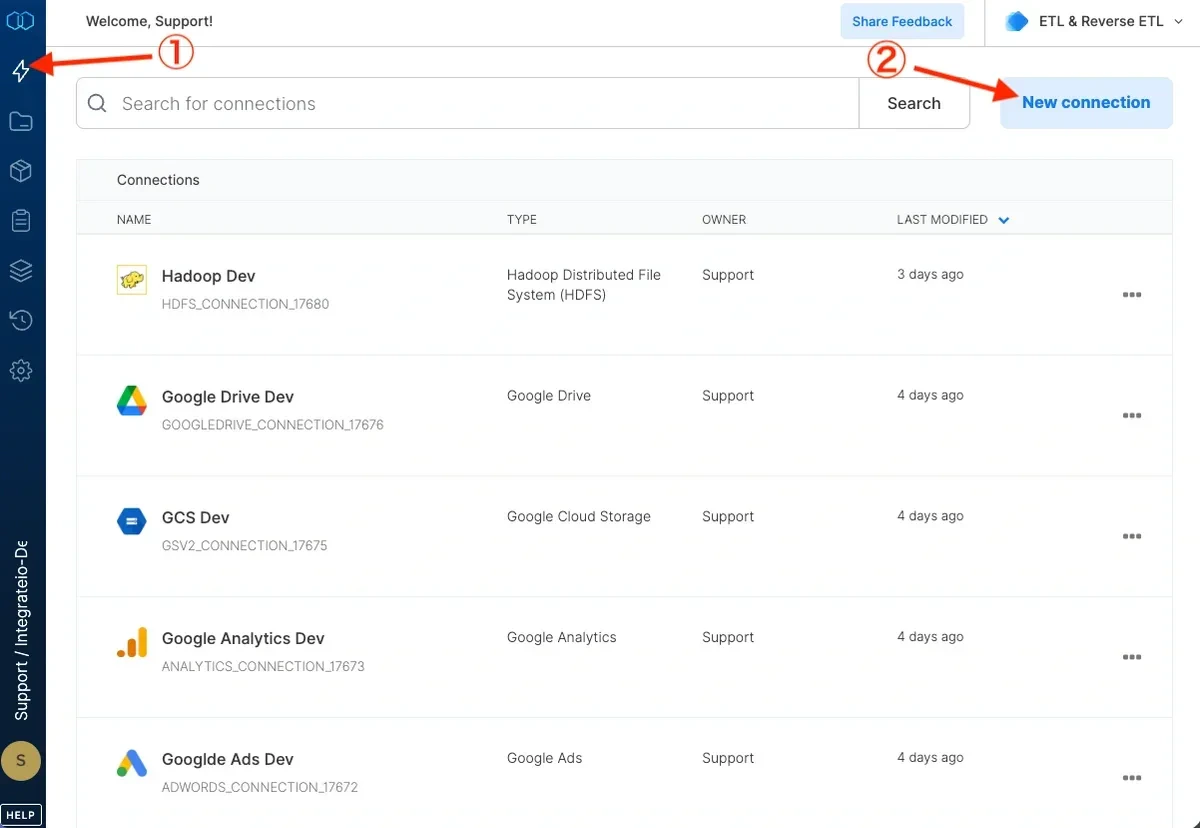The width and height of the screenshot is (1200, 828).
Task: Open the GCS Dev connection name
Action: [x=196, y=518]
